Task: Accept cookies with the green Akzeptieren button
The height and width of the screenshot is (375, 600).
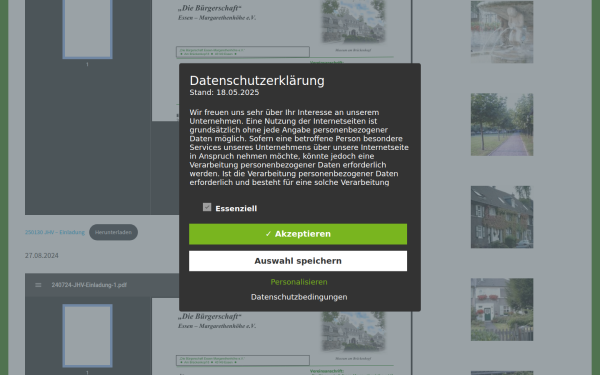Action: (x=298, y=234)
